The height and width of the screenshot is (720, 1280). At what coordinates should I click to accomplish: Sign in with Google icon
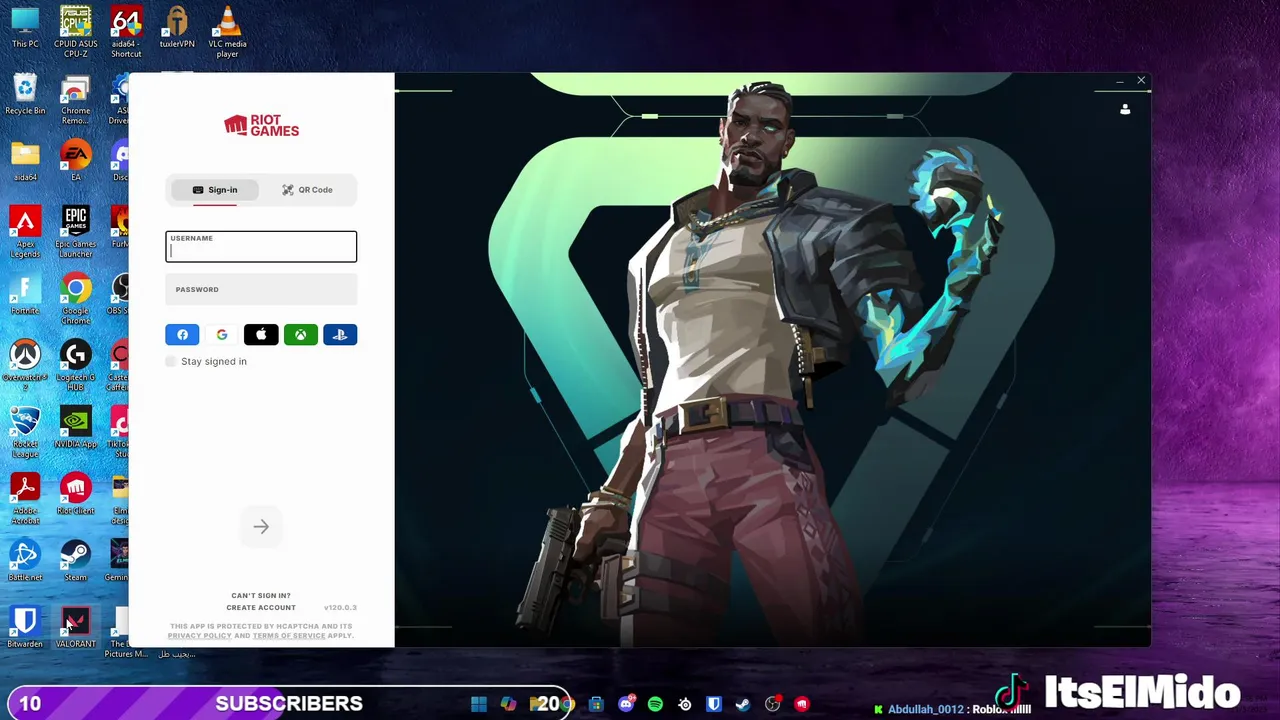click(221, 335)
